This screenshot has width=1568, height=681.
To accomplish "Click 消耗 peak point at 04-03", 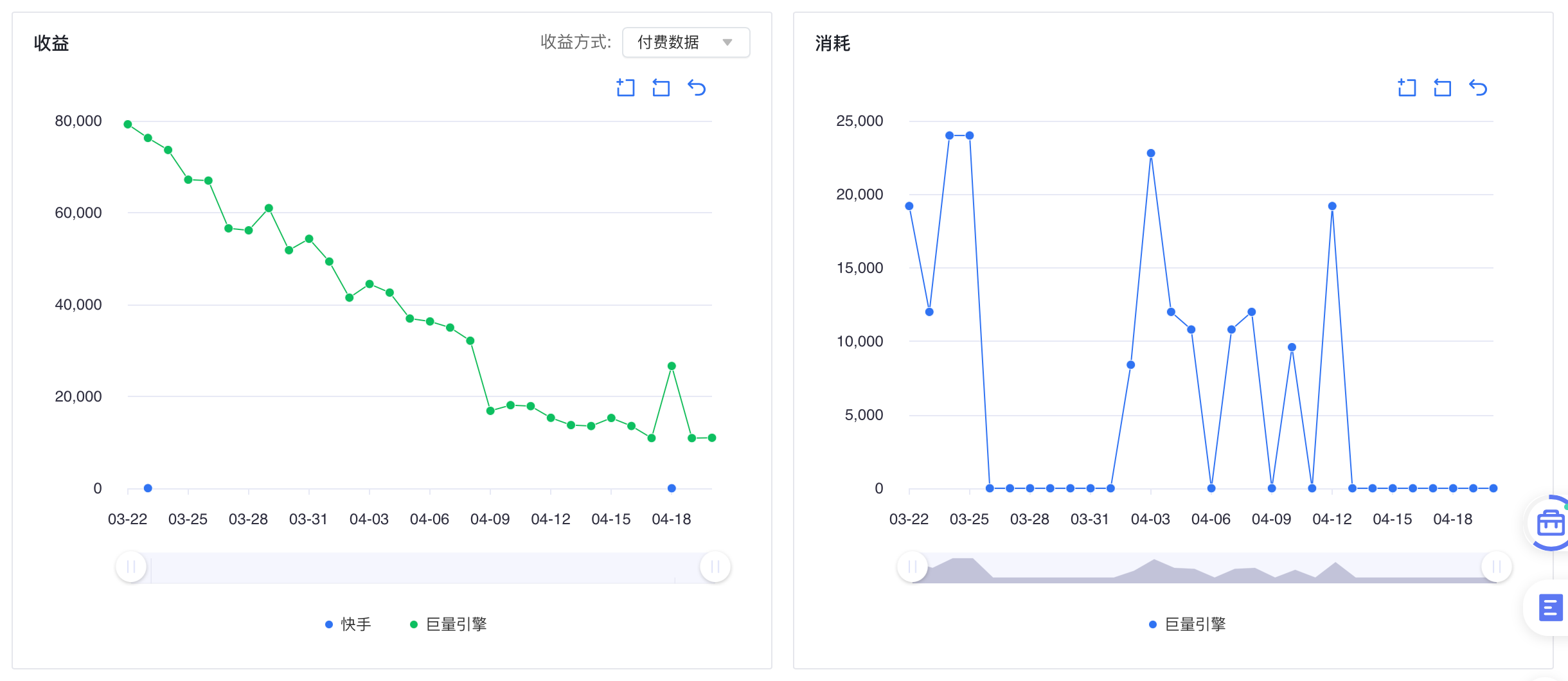I will point(1151,153).
